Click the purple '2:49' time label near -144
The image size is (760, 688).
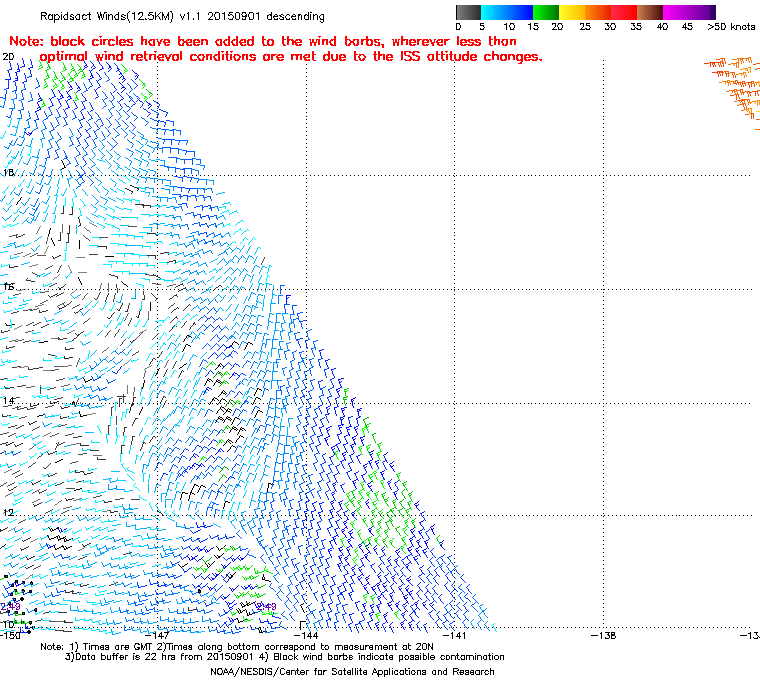click(x=266, y=606)
